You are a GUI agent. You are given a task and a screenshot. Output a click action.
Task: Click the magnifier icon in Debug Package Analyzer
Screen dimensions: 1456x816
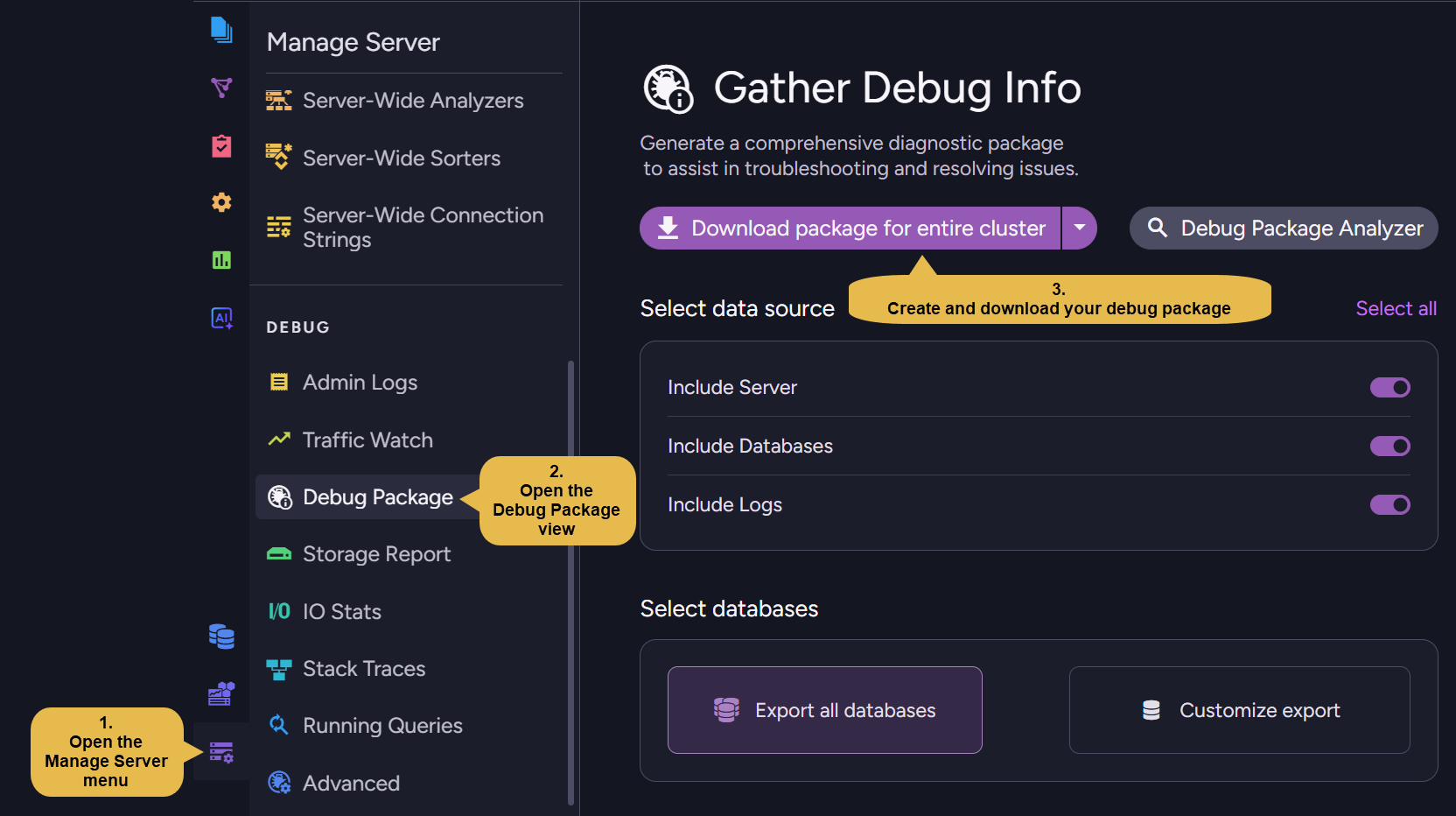[1157, 228]
